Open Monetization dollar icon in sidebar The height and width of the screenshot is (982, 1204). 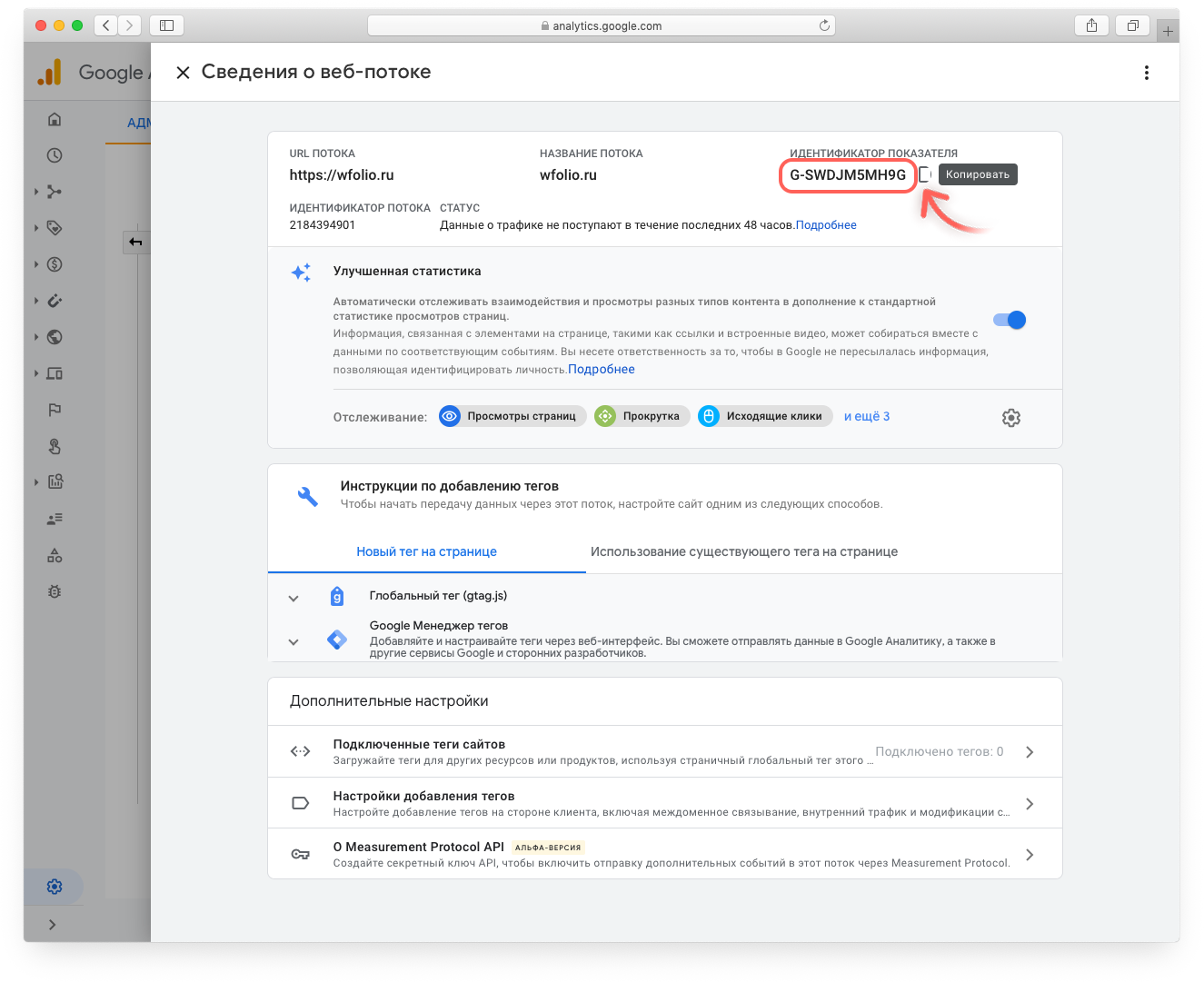(x=55, y=264)
